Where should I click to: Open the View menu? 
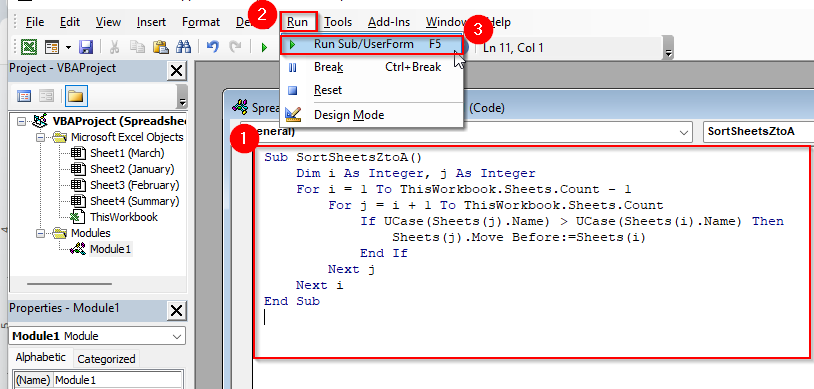click(x=108, y=22)
